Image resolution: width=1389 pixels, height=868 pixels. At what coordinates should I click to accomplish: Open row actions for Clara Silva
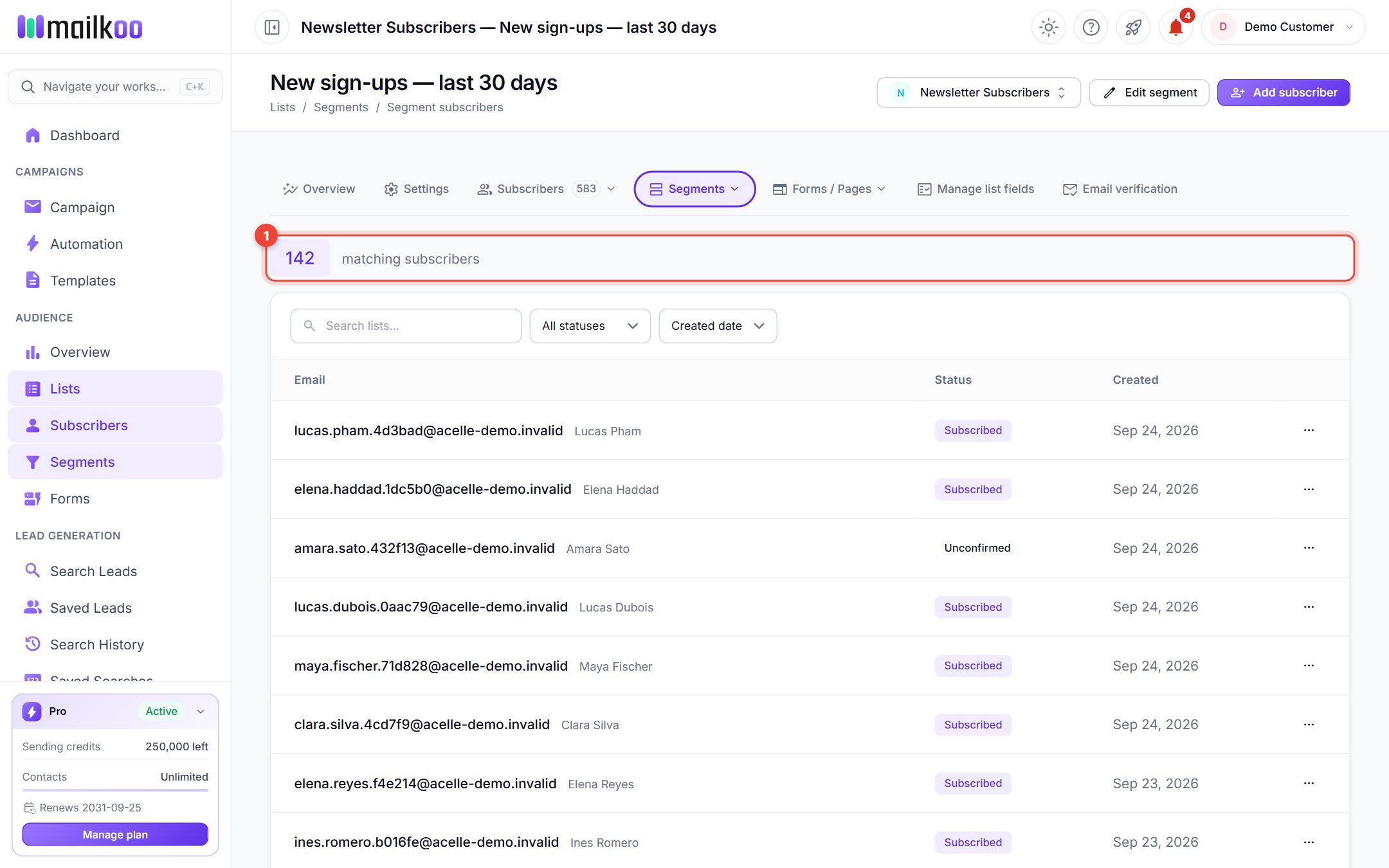coord(1309,725)
